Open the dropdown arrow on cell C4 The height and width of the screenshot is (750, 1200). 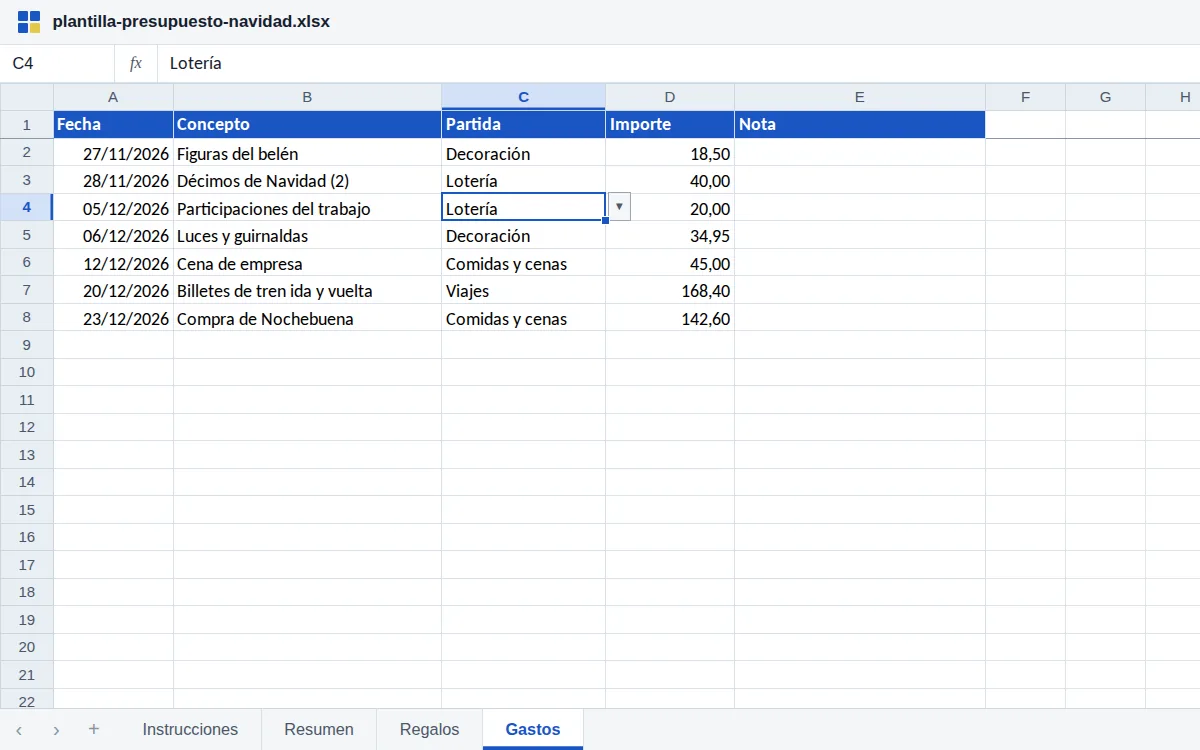619,207
